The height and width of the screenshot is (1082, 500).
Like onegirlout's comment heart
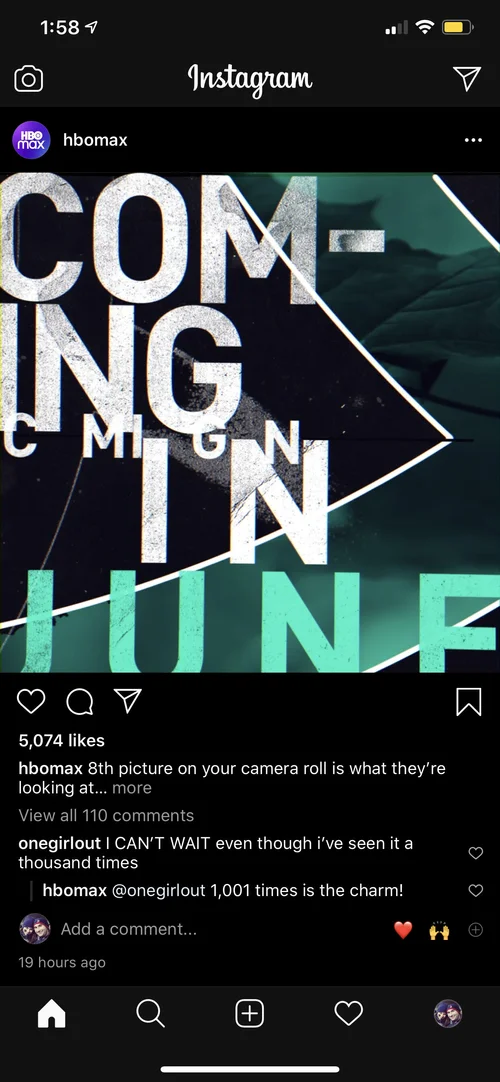pos(476,853)
